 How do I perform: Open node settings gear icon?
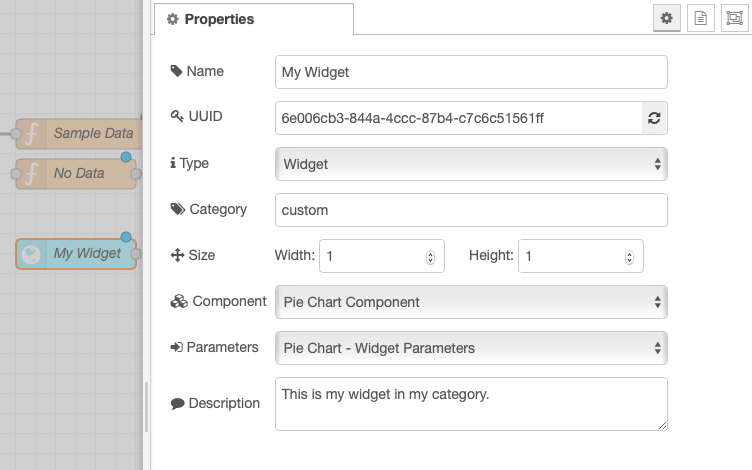tap(667, 18)
